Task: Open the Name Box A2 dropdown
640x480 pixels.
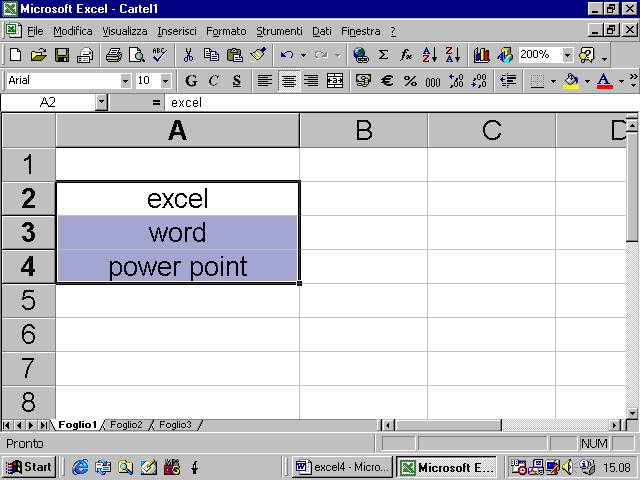Action: point(101,102)
